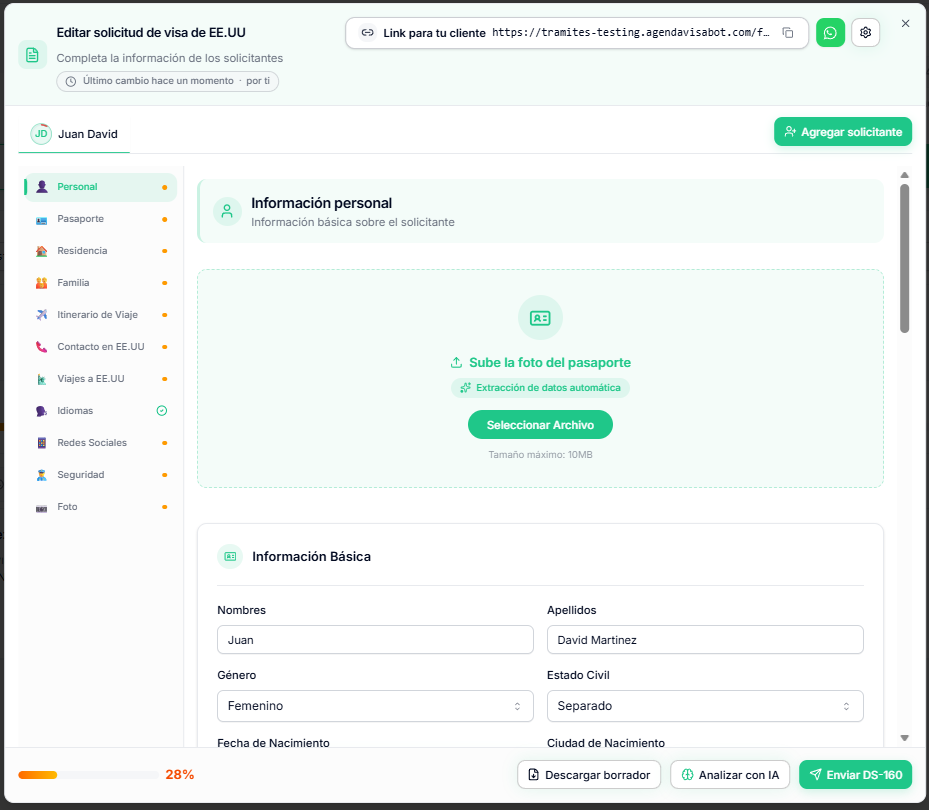Screen dimensions: 929x810
Task: Click the Pasaporte section icon
Action: [x=41, y=219]
